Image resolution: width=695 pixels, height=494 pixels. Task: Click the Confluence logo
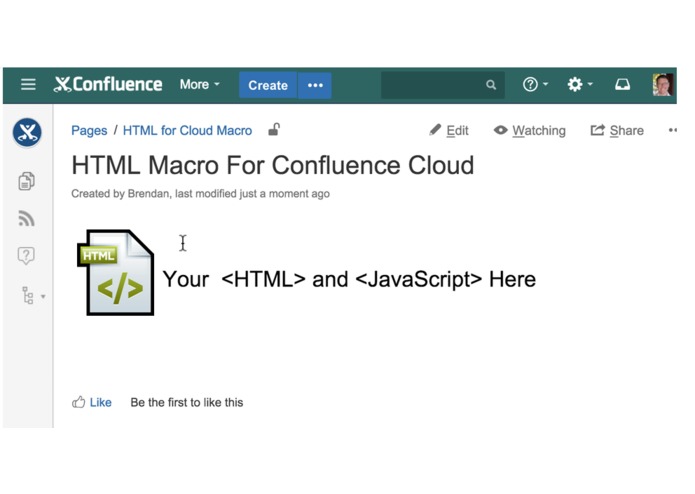108,84
